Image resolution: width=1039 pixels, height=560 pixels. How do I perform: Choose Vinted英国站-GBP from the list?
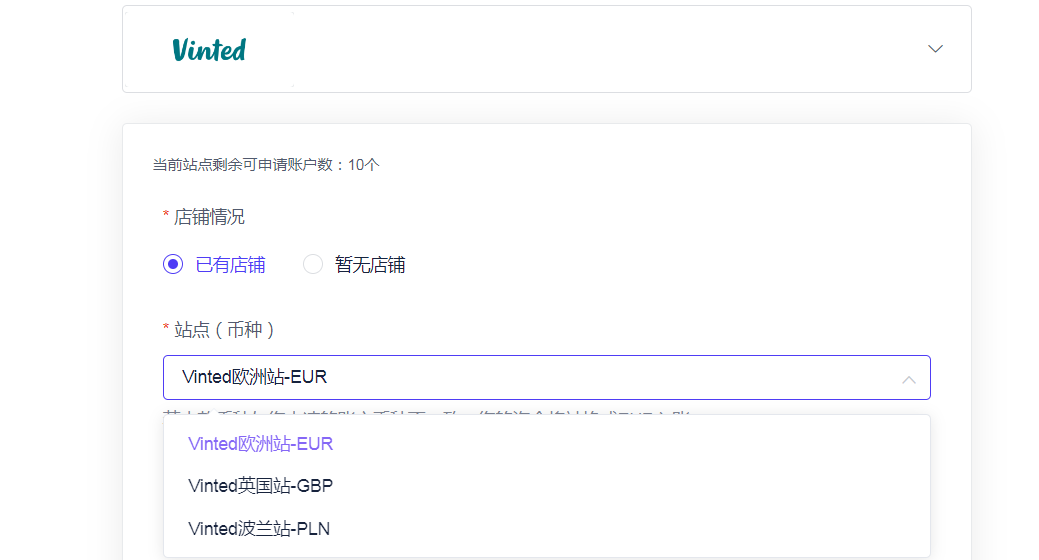pos(547,486)
